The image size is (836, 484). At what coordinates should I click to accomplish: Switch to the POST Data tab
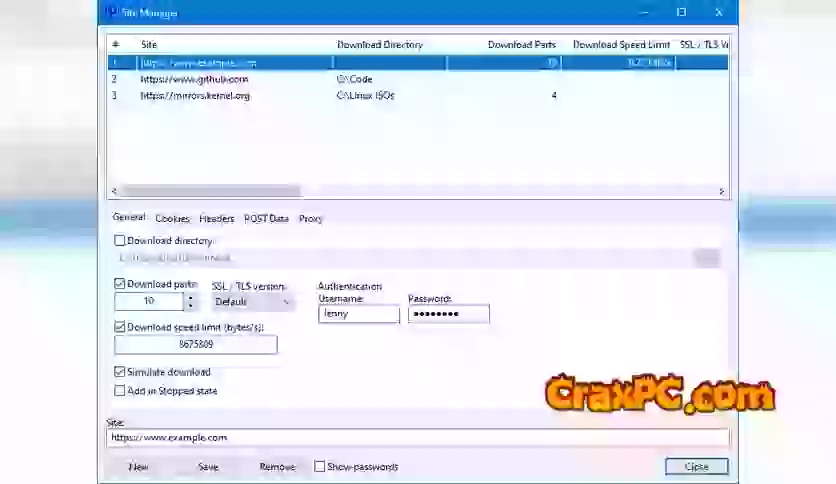pyautogui.click(x=266, y=219)
